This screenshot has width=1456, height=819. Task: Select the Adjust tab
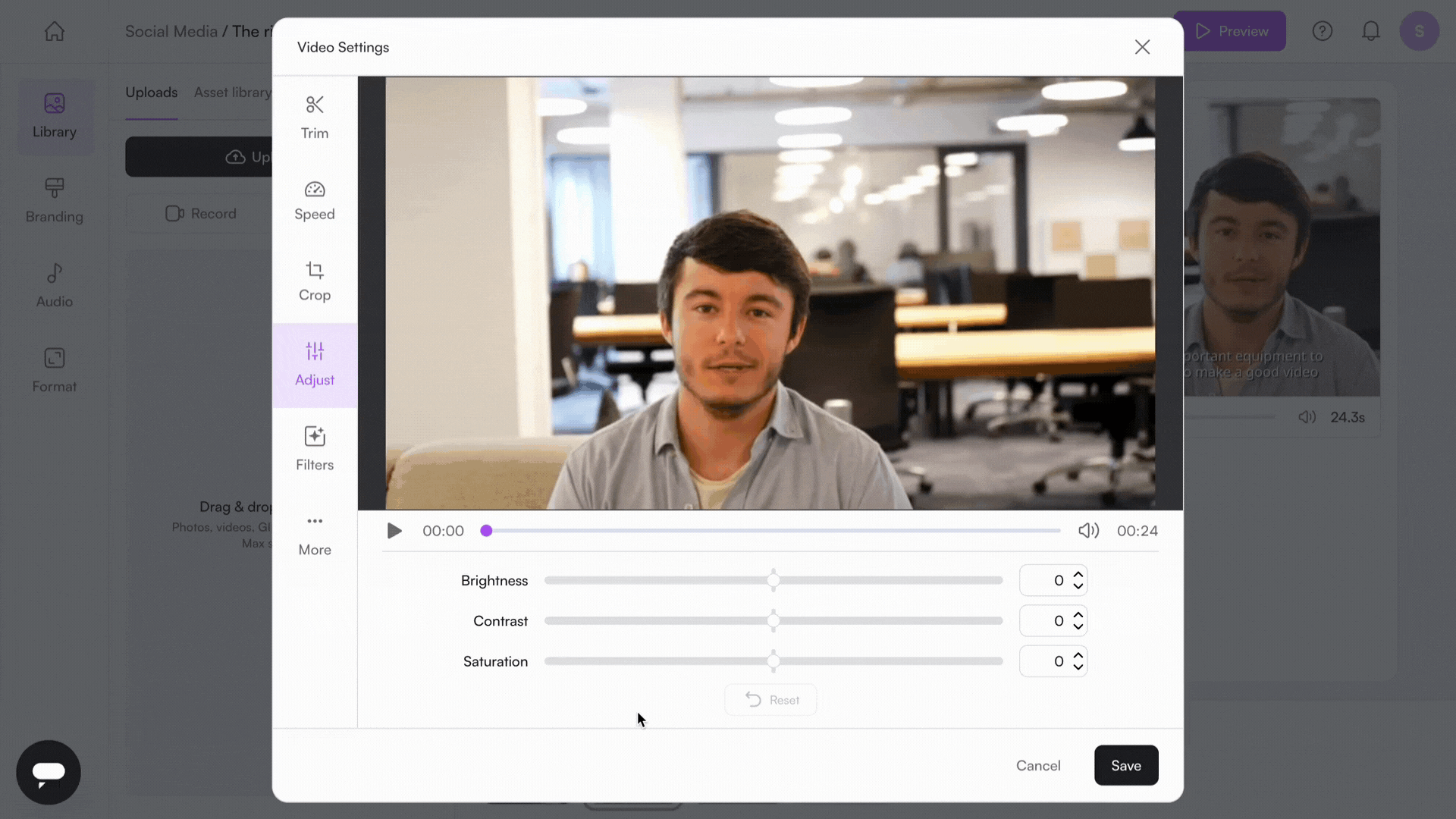(315, 366)
